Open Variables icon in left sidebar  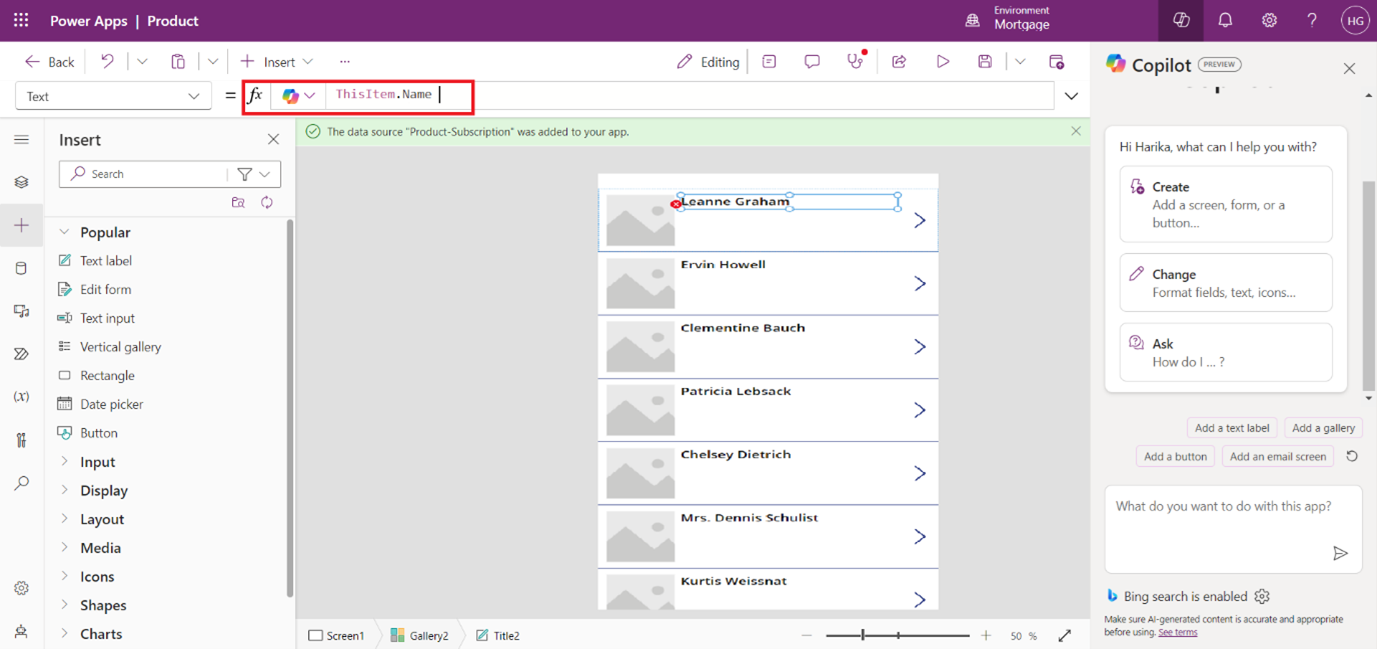coord(21,397)
